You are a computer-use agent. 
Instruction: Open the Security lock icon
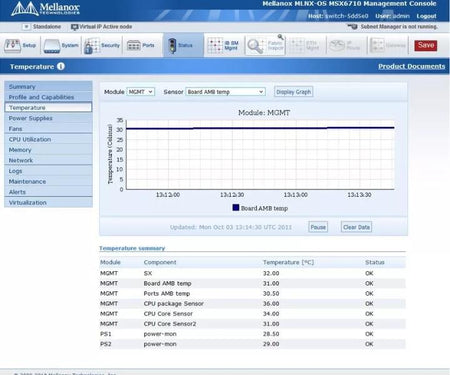[92, 46]
